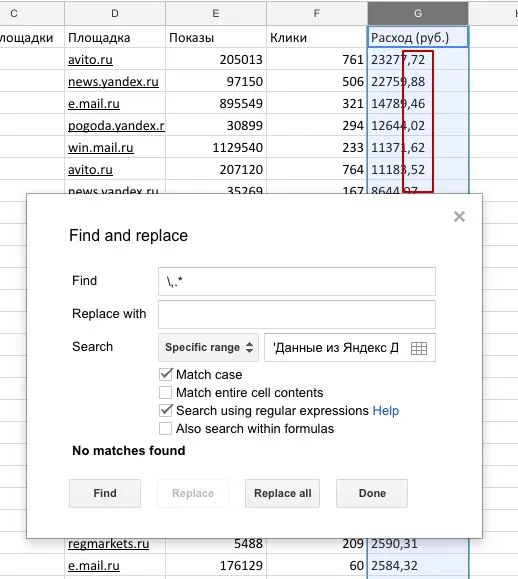The image size is (518, 579).
Task: Click the Replace all button
Action: [282, 493]
